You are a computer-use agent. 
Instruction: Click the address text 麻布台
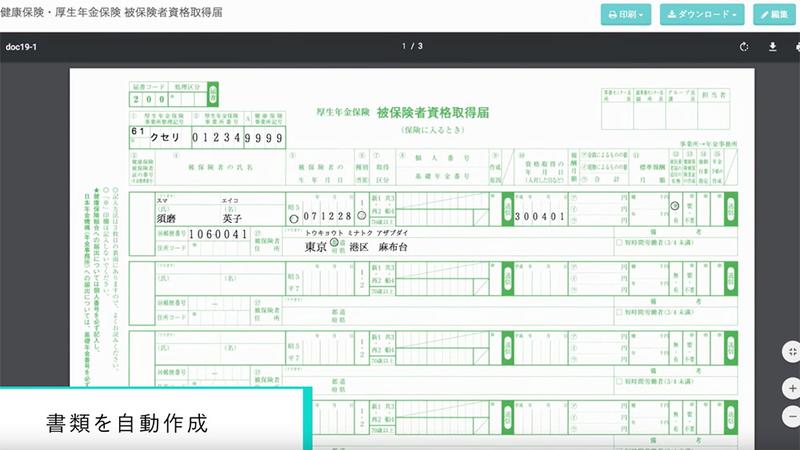(x=393, y=247)
